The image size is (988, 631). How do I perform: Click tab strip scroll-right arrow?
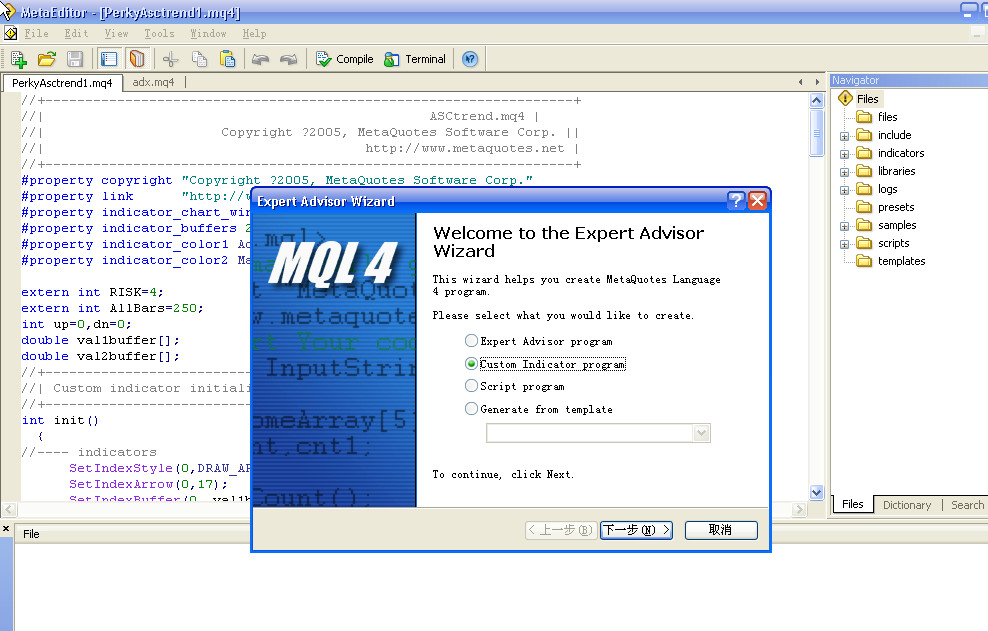817,82
